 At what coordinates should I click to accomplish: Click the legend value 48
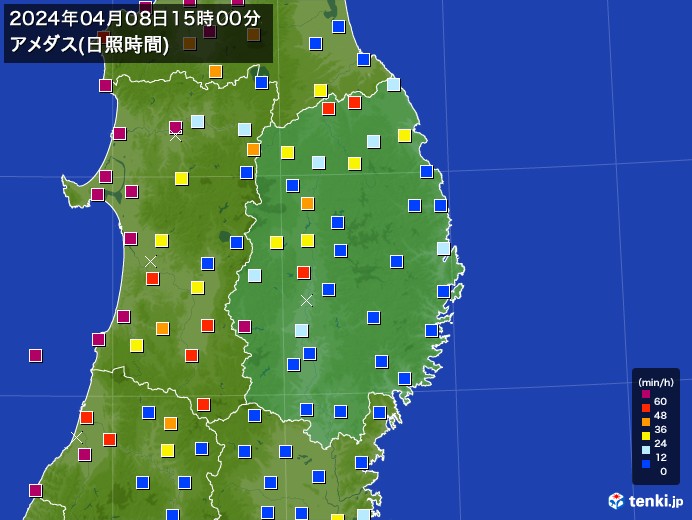(660, 415)
